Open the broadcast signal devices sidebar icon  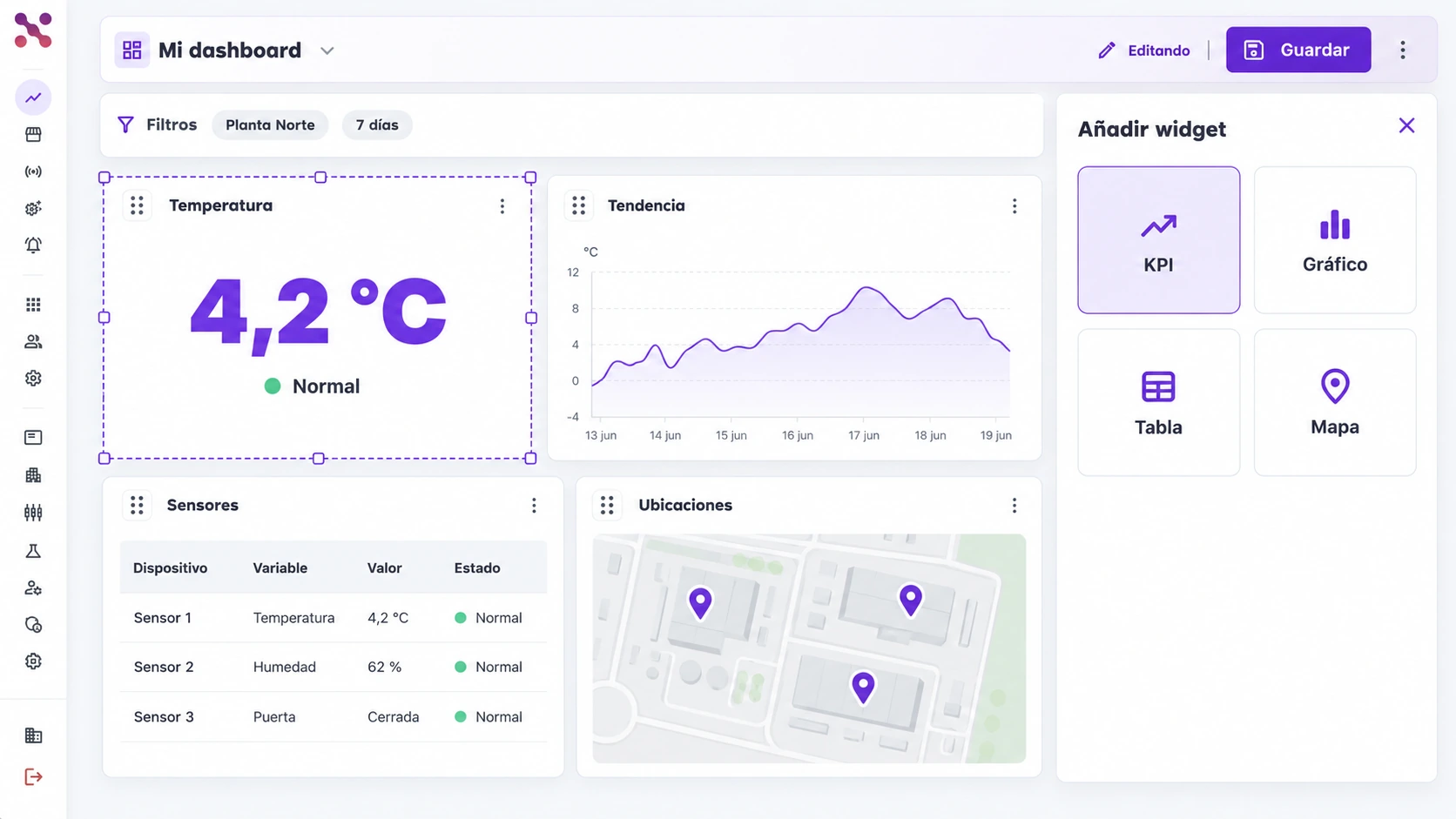click(33, 171)
